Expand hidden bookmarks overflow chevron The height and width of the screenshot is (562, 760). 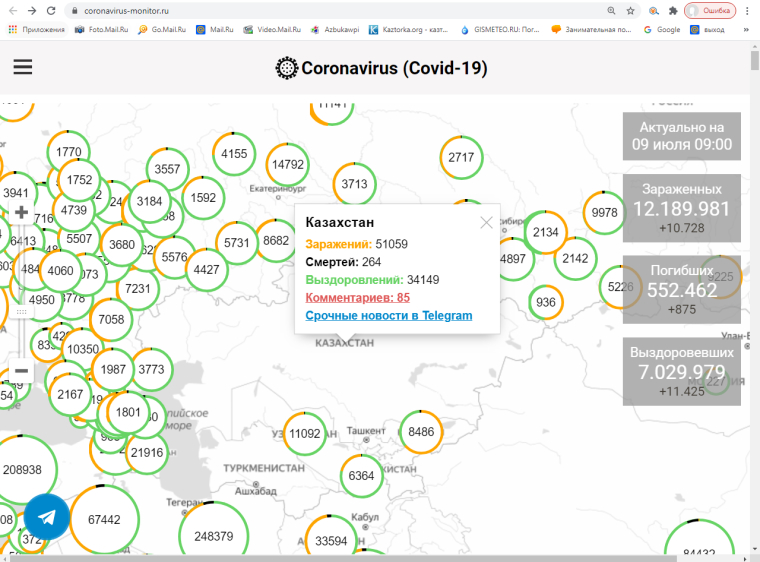(x=747, y=30)
